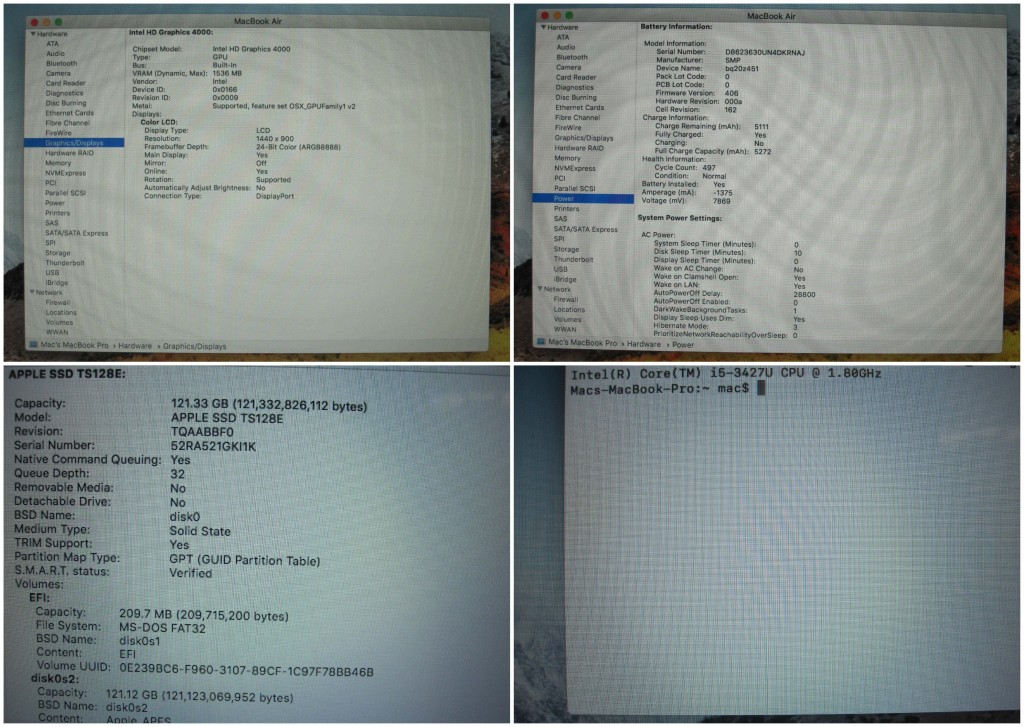This screenshot has height=727, width=1024.
Task: Select Storage in the graphics window sidebar
Action: point(57,253)
